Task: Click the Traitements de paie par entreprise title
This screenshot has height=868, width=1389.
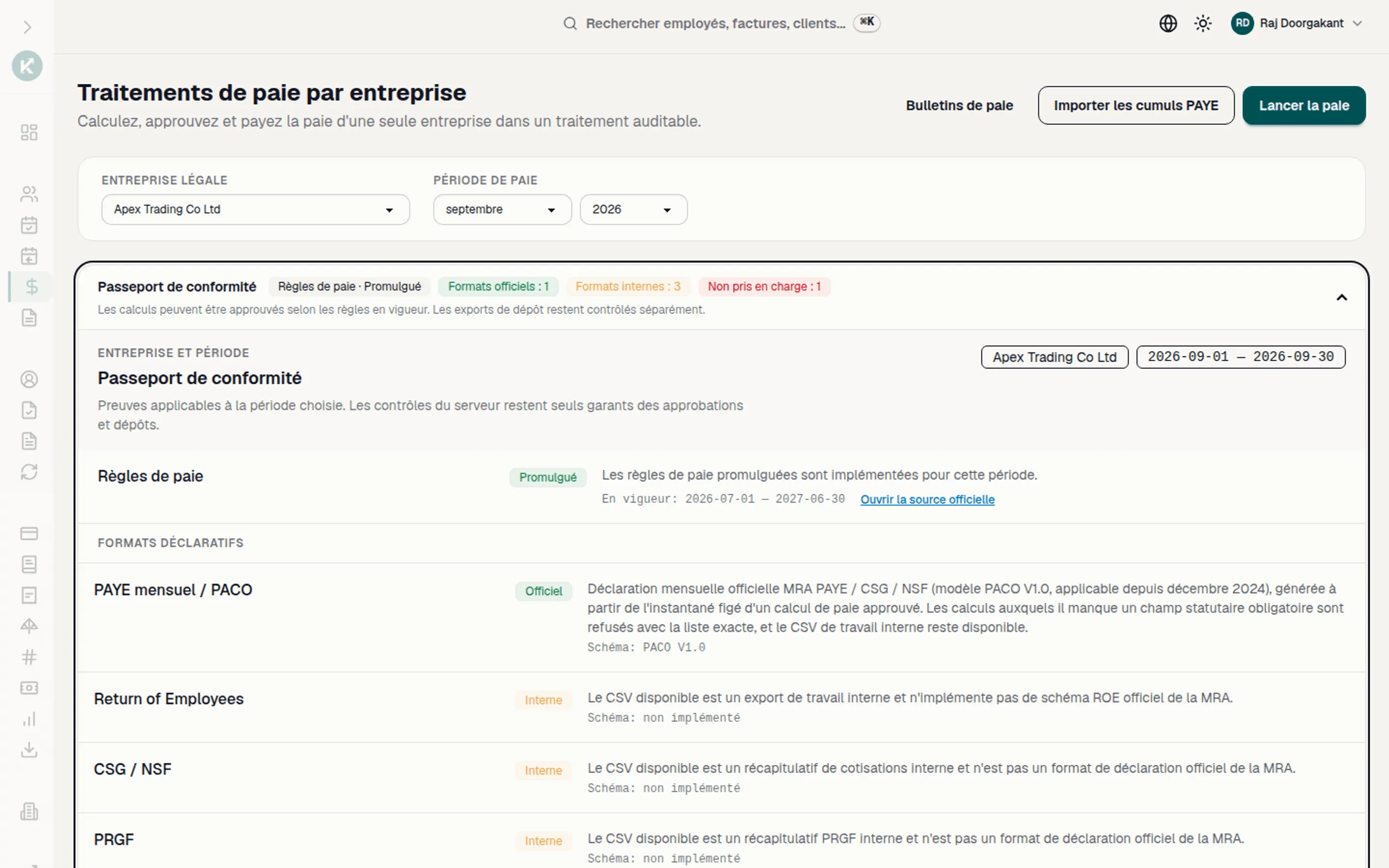Action: pyautogui.click(x=272, y=93)
